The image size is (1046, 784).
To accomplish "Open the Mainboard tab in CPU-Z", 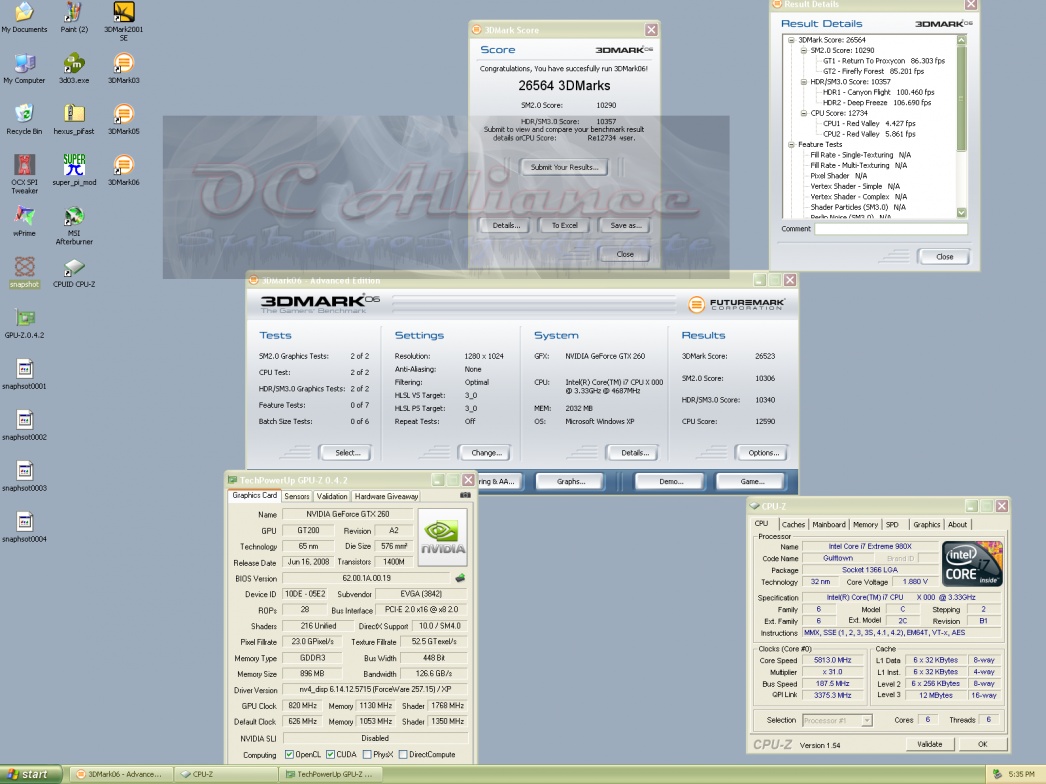I will pos(829,524).
